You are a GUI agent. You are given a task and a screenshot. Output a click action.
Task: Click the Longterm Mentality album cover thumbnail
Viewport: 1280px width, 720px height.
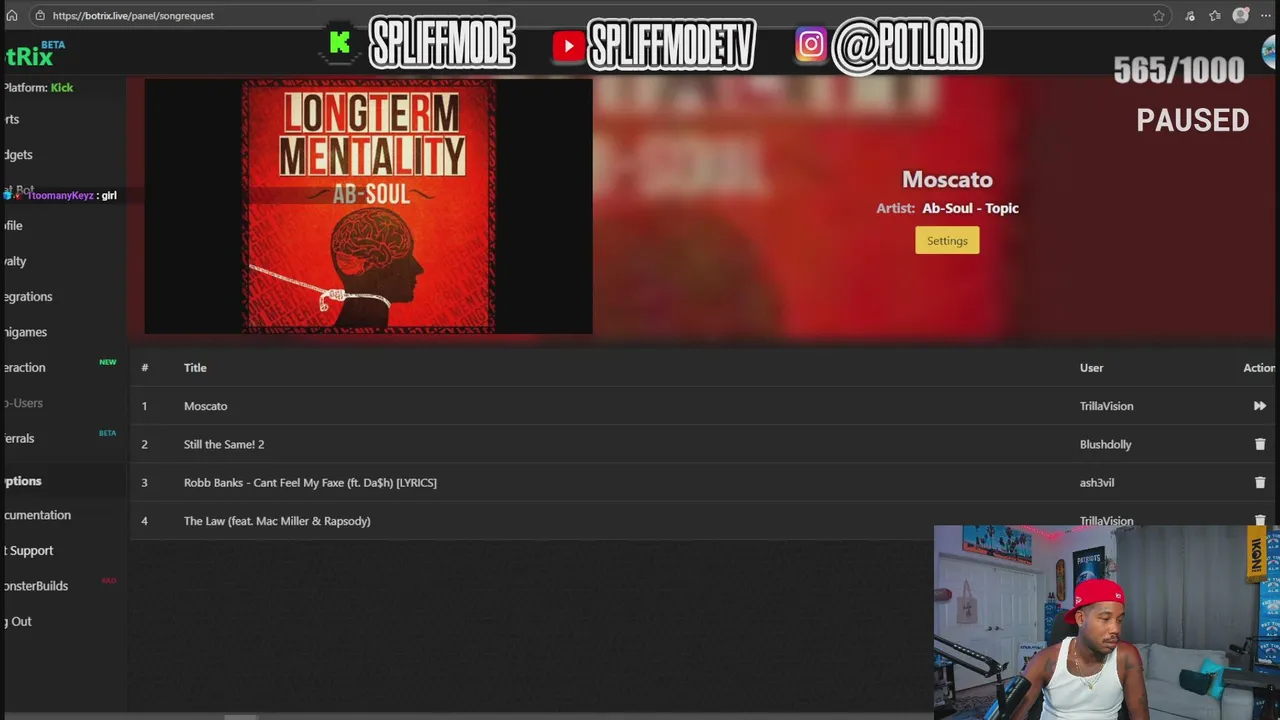point(368,206)
